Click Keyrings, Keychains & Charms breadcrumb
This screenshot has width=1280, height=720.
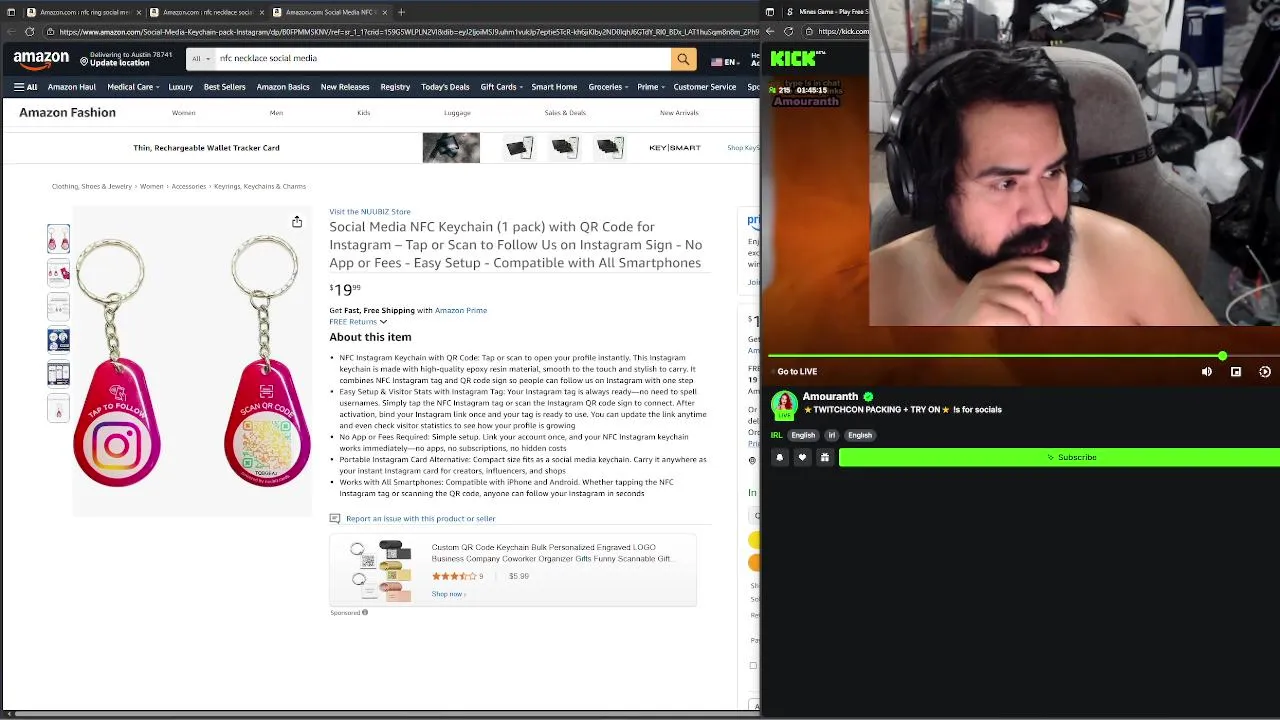pyautogui.click(x=260, y=186)
